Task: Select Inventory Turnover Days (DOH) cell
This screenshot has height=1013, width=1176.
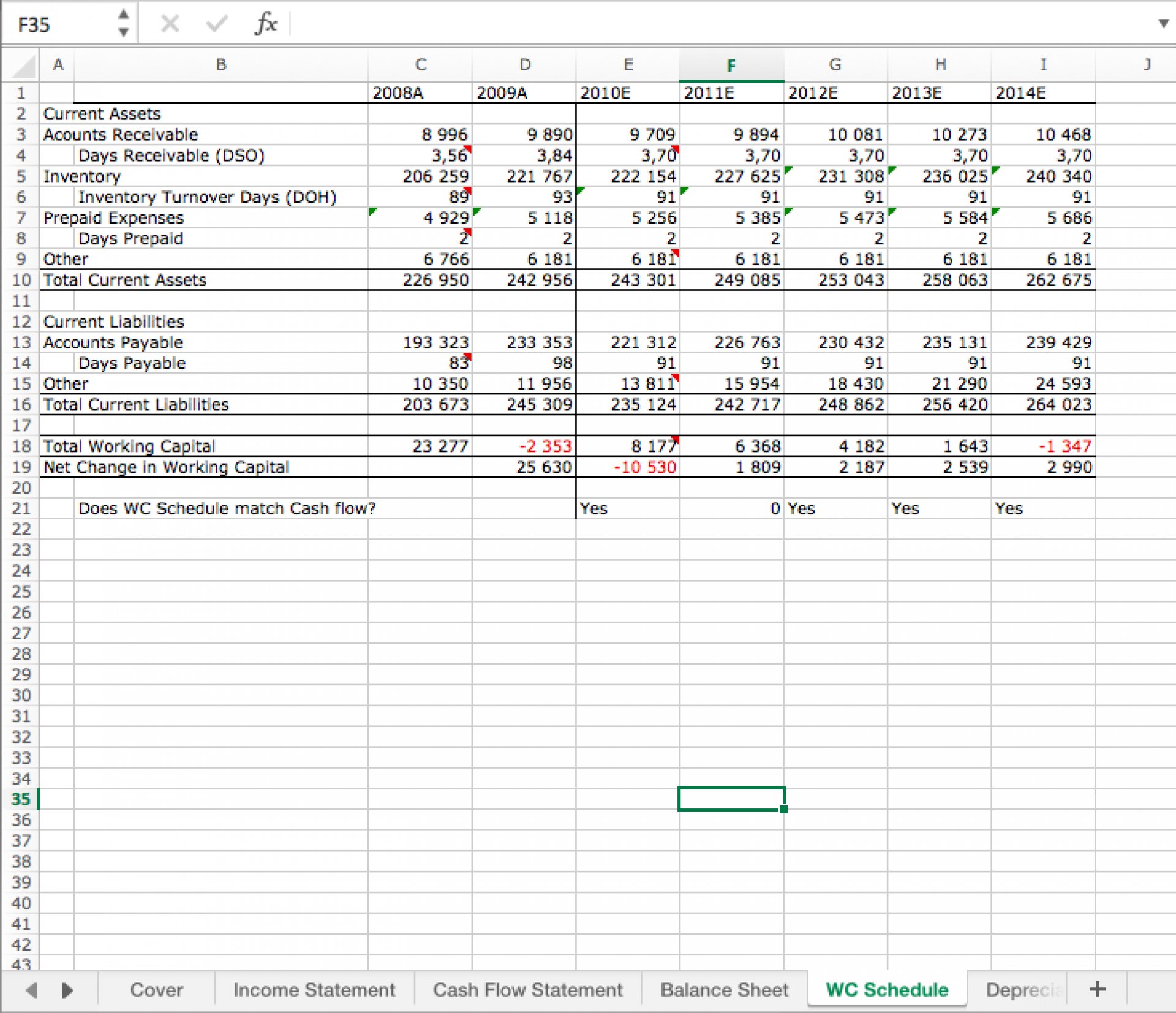Action: [x=207, y=197]
